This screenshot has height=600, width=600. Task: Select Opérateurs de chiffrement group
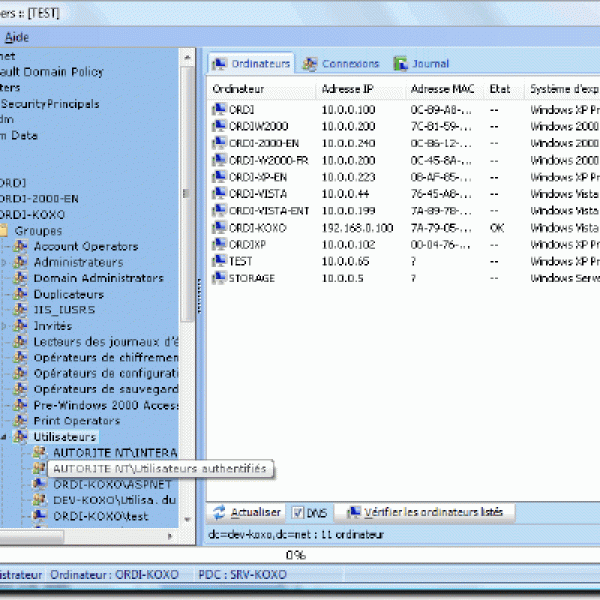(x=106, y=357)
